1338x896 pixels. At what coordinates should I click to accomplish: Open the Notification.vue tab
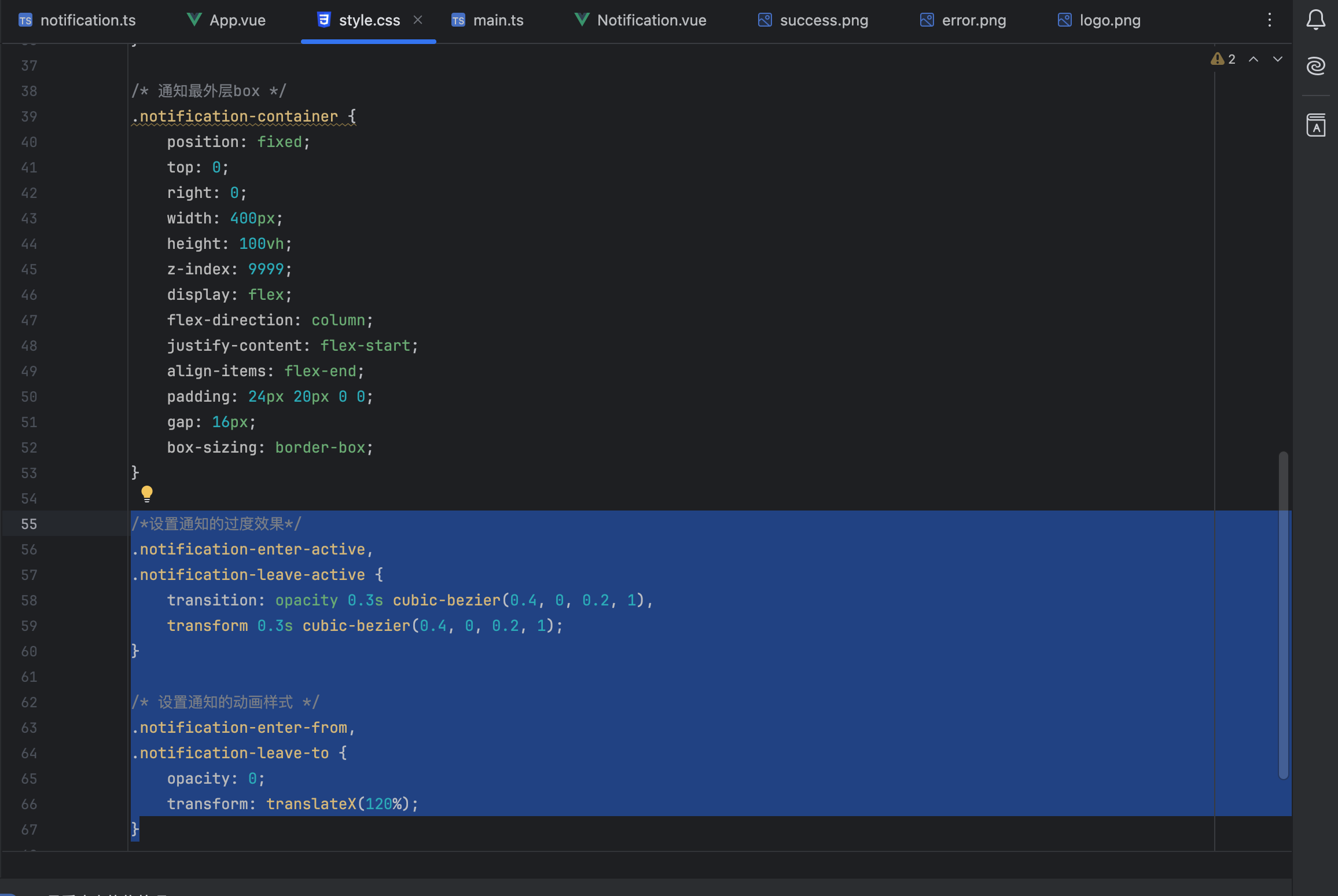651,20
